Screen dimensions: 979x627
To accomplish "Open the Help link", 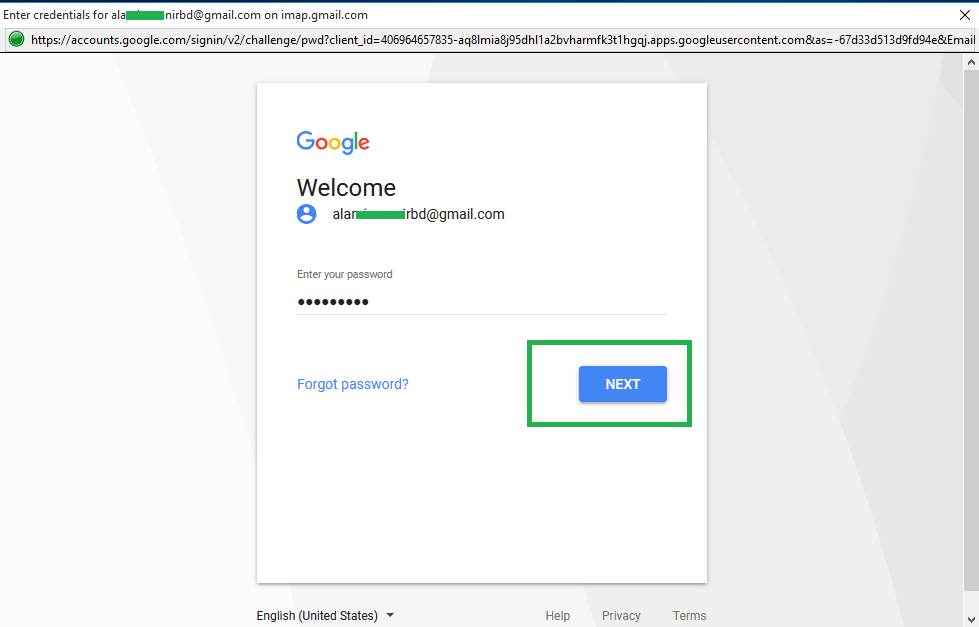I will [558, 615].
